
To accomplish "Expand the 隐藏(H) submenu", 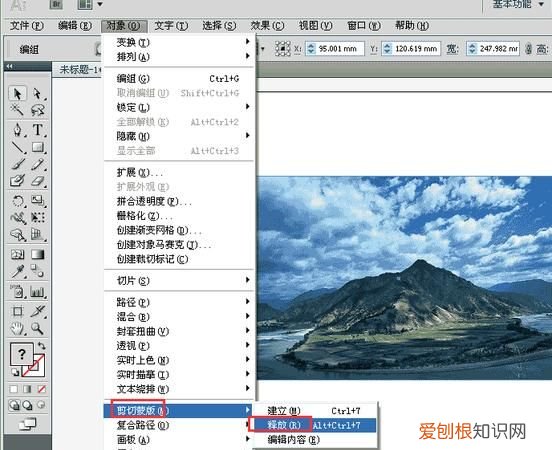I will tap(179, 136).
